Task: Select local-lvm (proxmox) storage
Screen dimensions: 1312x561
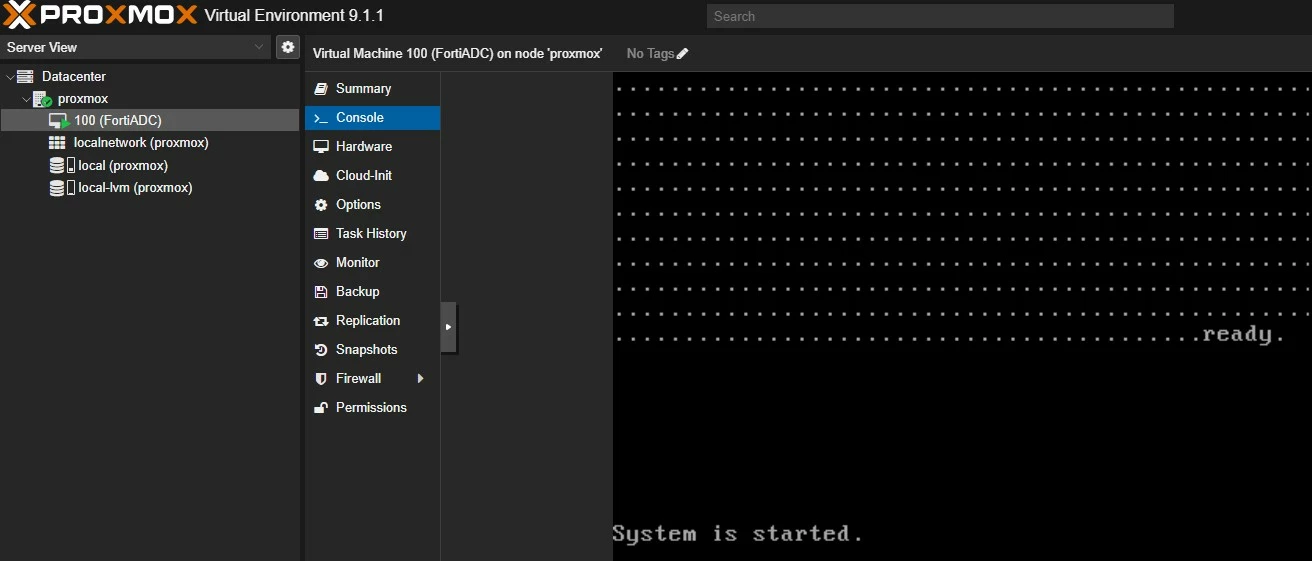Action: (135, 188)
